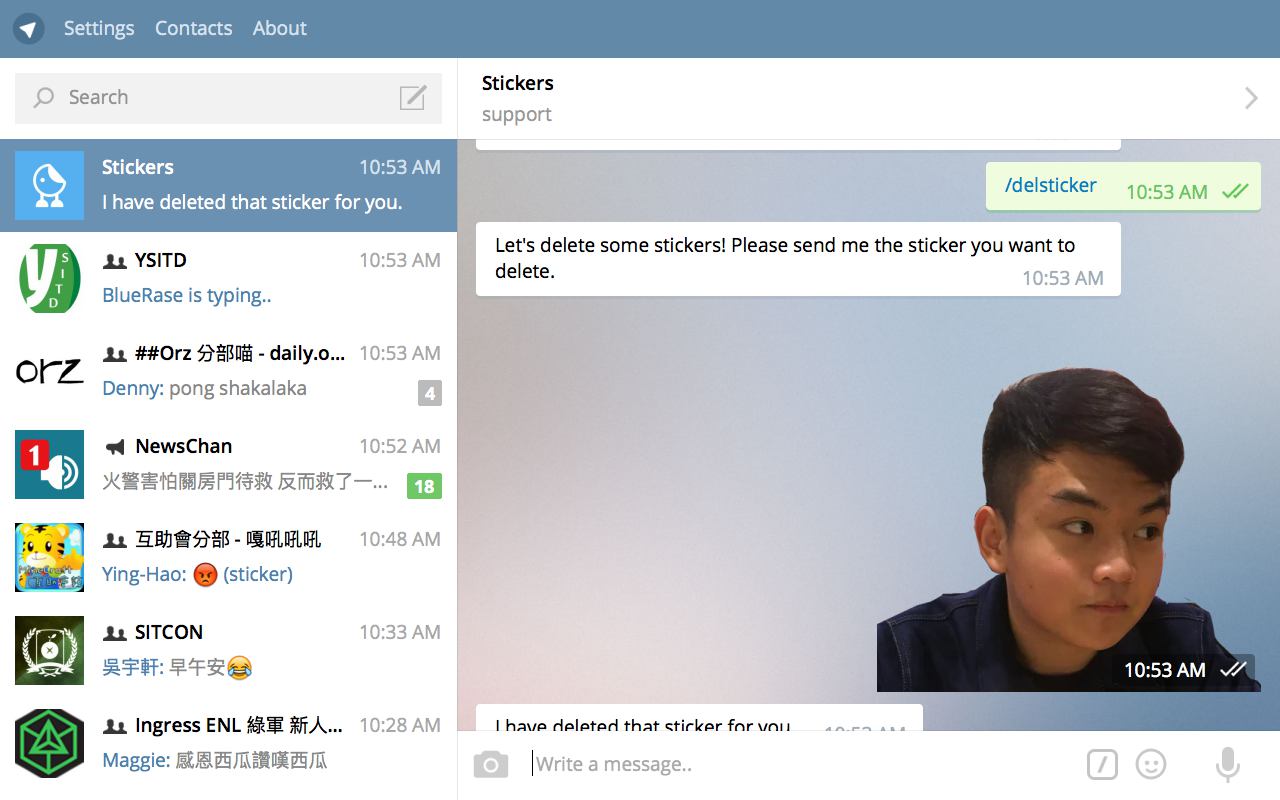
Task: Open the emoji picker smiley icon
Action: (x=1151, y=765)
